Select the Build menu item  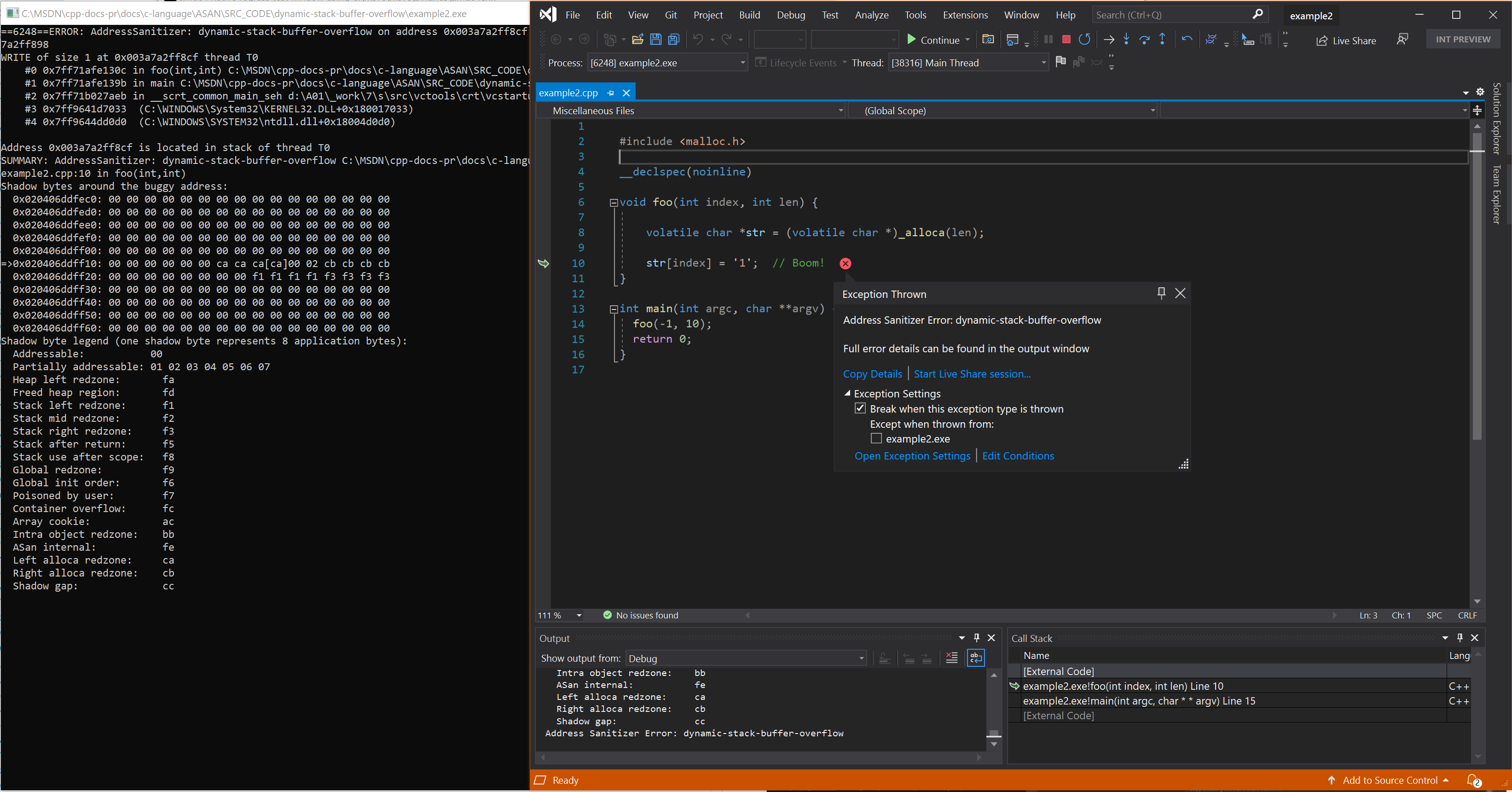(749, 15)
